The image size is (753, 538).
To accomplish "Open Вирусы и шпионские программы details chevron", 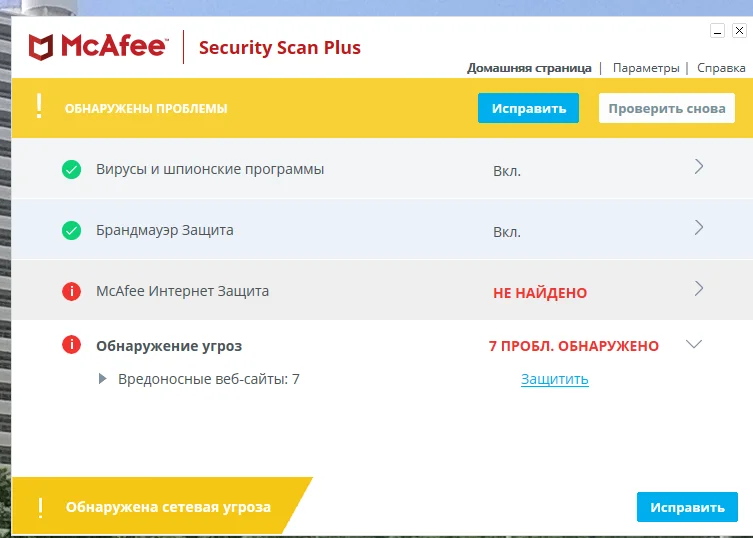I will tap(699, 167).
